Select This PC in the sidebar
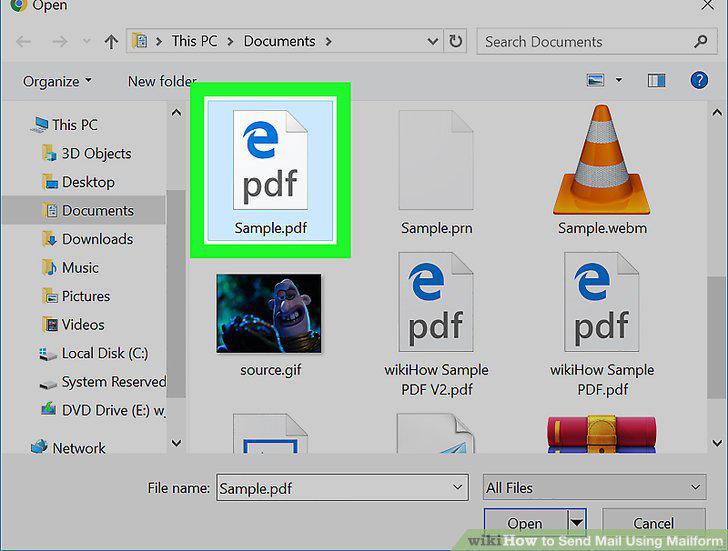This screenshot has width=728, height=551. click(65, 125)
